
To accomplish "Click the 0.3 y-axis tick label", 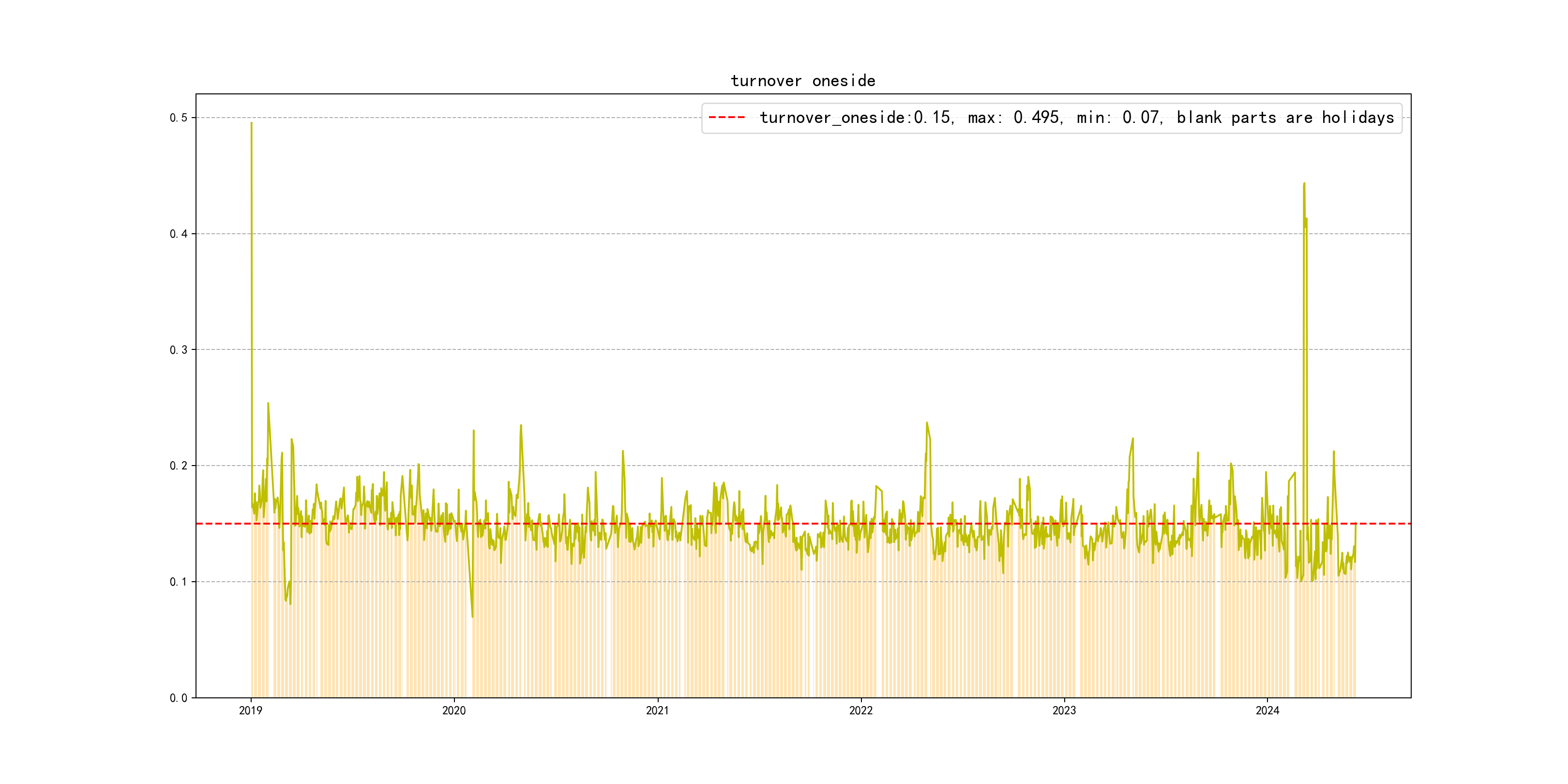I will tap(179, 349).
